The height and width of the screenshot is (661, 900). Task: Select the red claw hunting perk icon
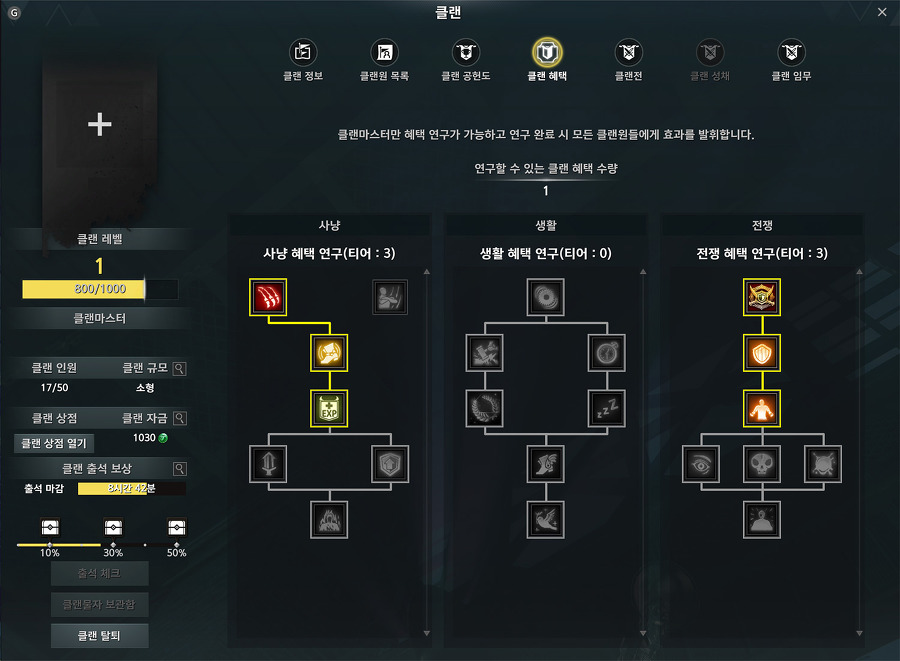click(x=268, y=297)
